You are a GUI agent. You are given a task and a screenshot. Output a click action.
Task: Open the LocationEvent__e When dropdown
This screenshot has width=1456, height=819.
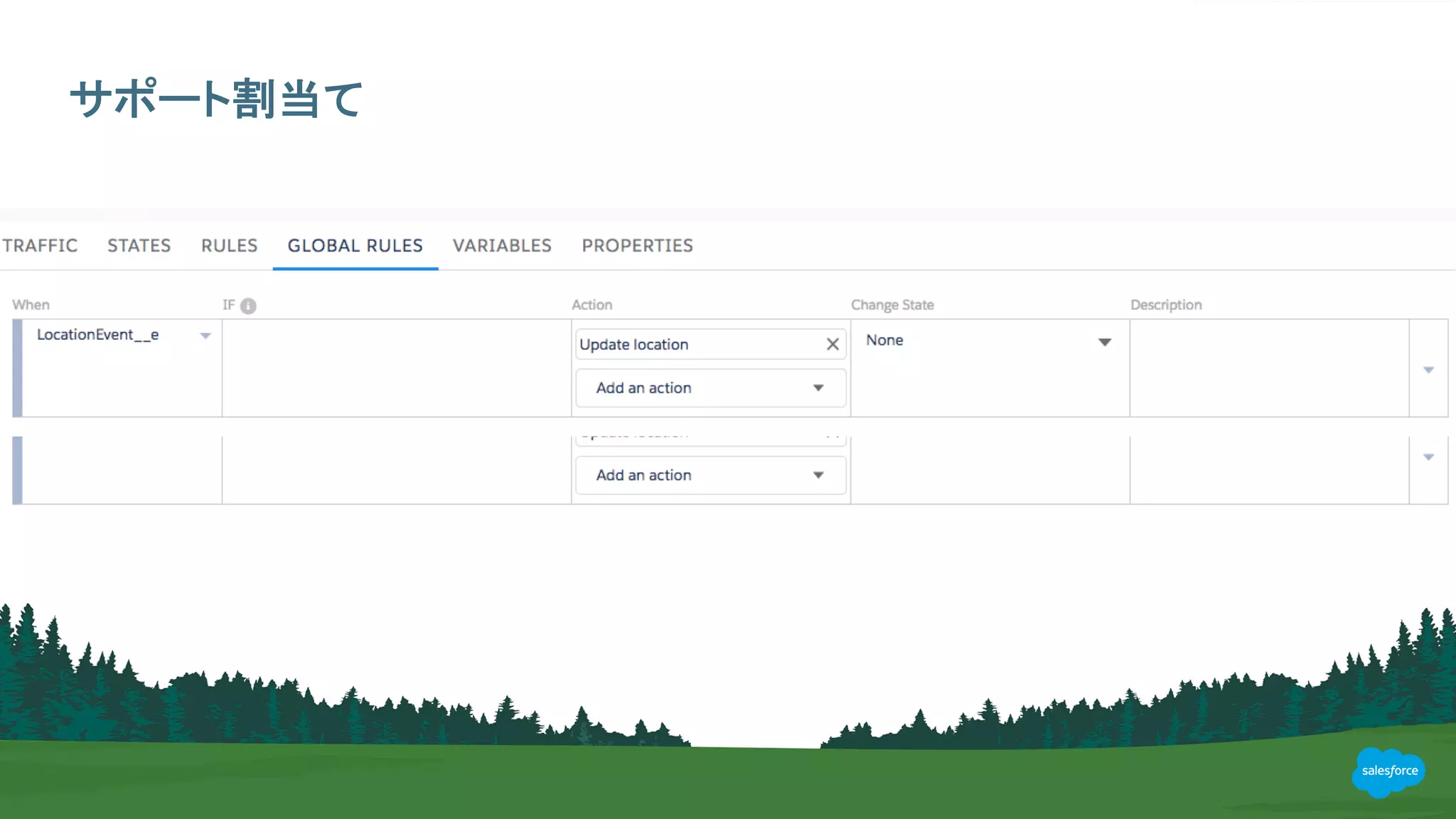(205, 336)
